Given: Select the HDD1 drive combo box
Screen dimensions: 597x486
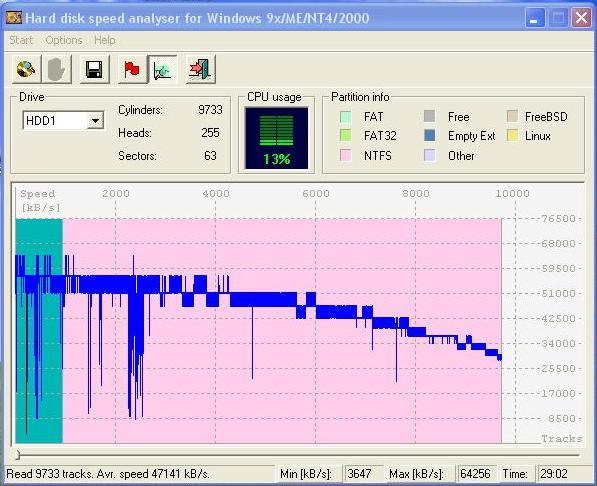Looking at the screenshot, I should click(63, 121).
